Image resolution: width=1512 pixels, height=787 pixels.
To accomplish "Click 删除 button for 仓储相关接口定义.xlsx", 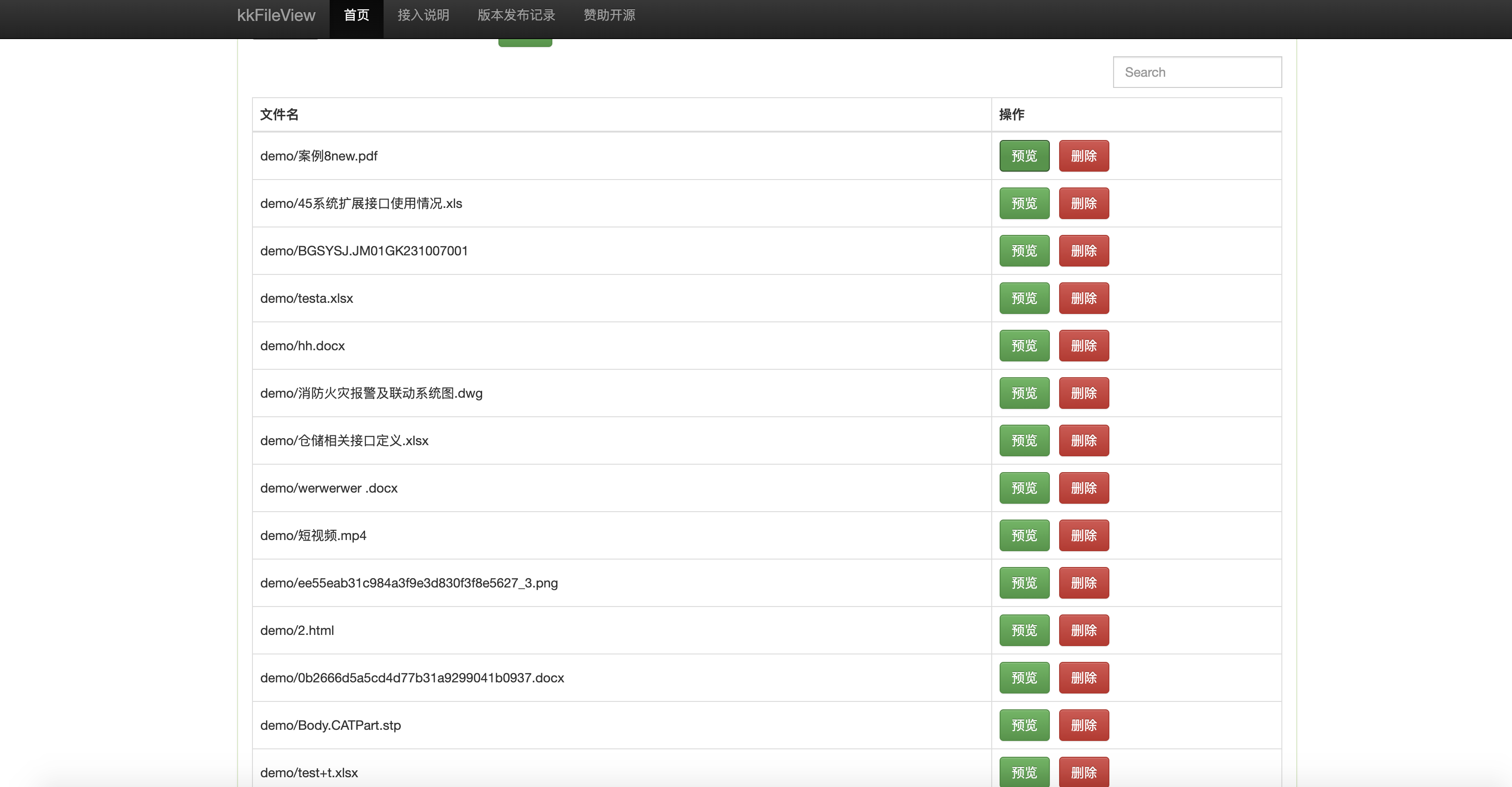I will (1083, 440).
